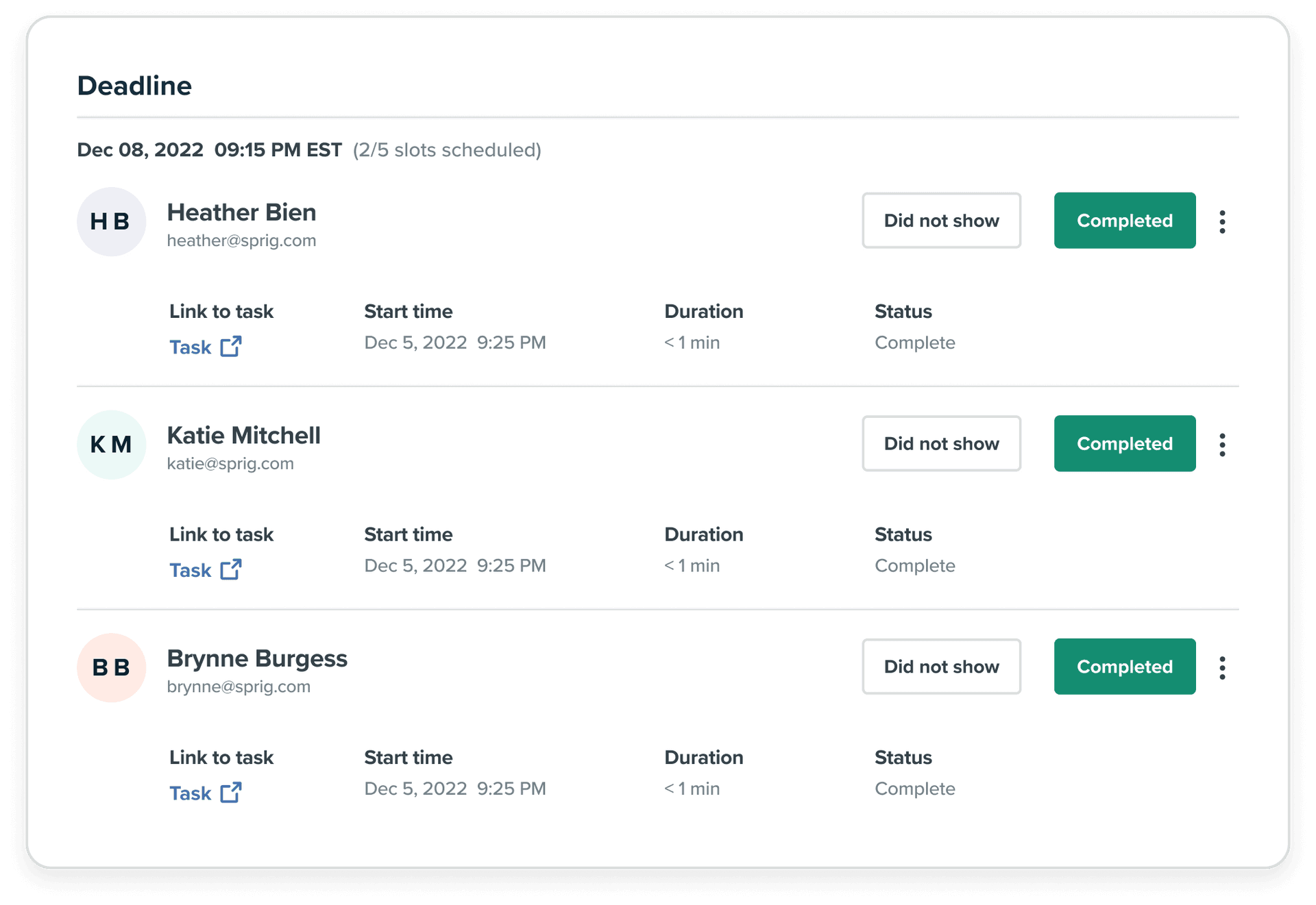The image size is (1316, 905).
Task: Click Brynne Burgess's Complete status value
Action: click(x=915, y=789)
